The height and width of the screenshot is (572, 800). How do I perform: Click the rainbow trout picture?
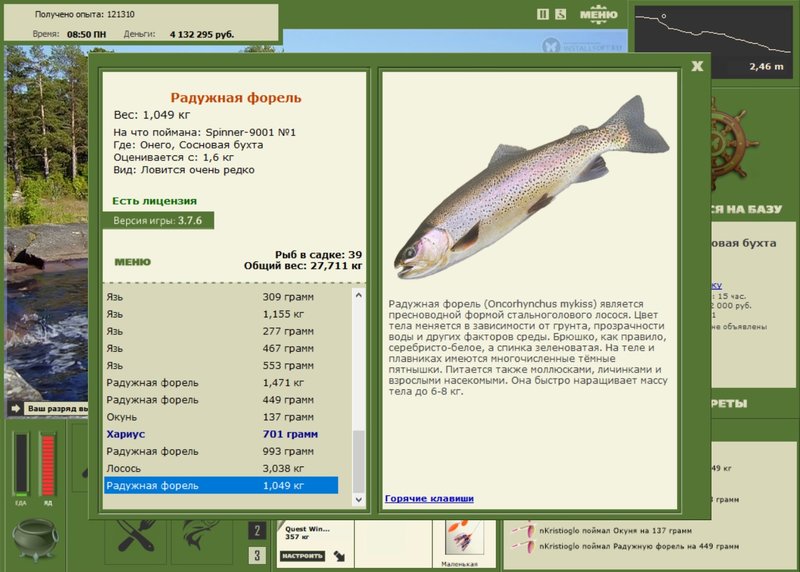point(531,187)
